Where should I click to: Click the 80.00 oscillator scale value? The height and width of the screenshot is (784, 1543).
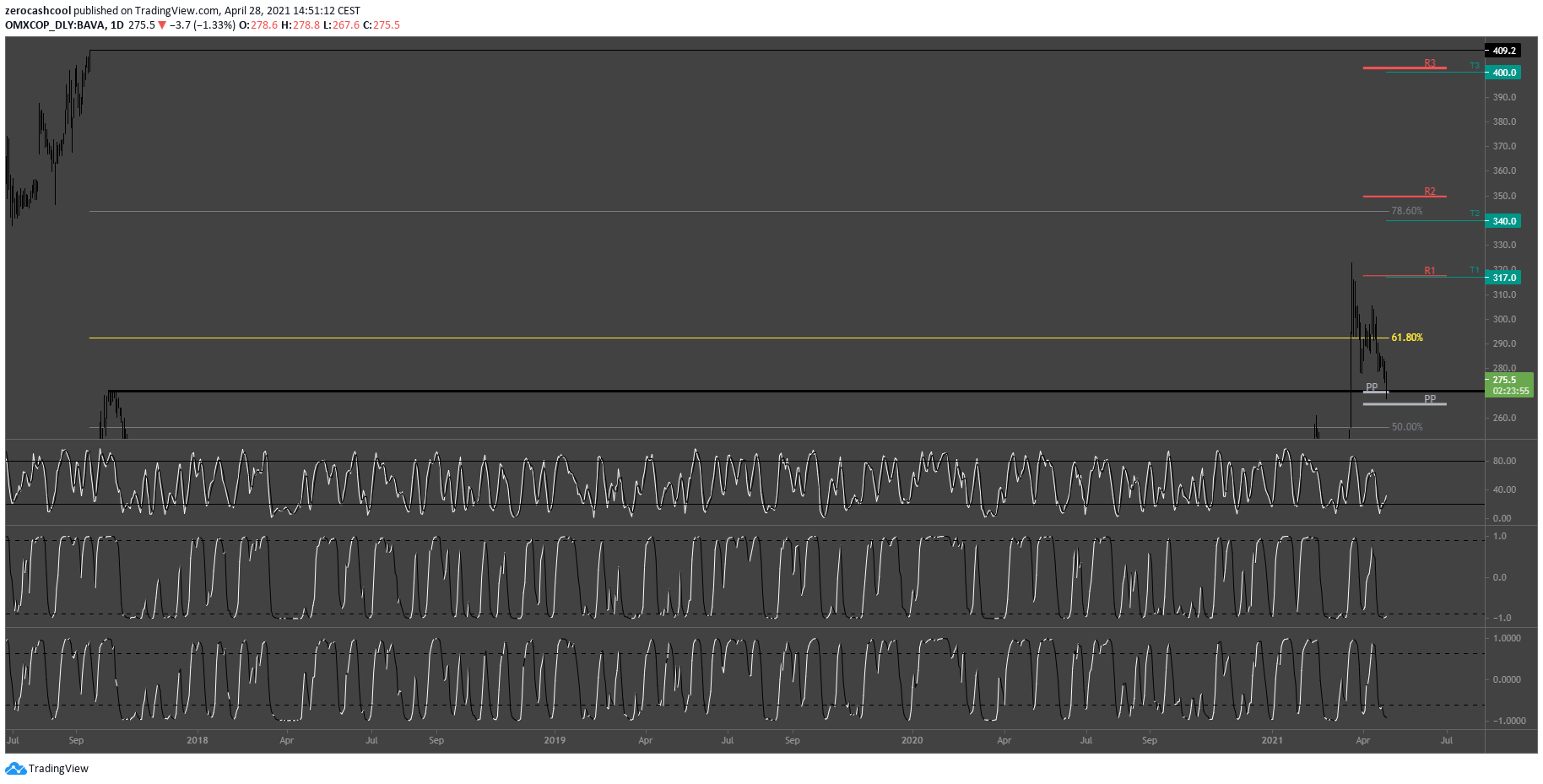(1504, 461)
